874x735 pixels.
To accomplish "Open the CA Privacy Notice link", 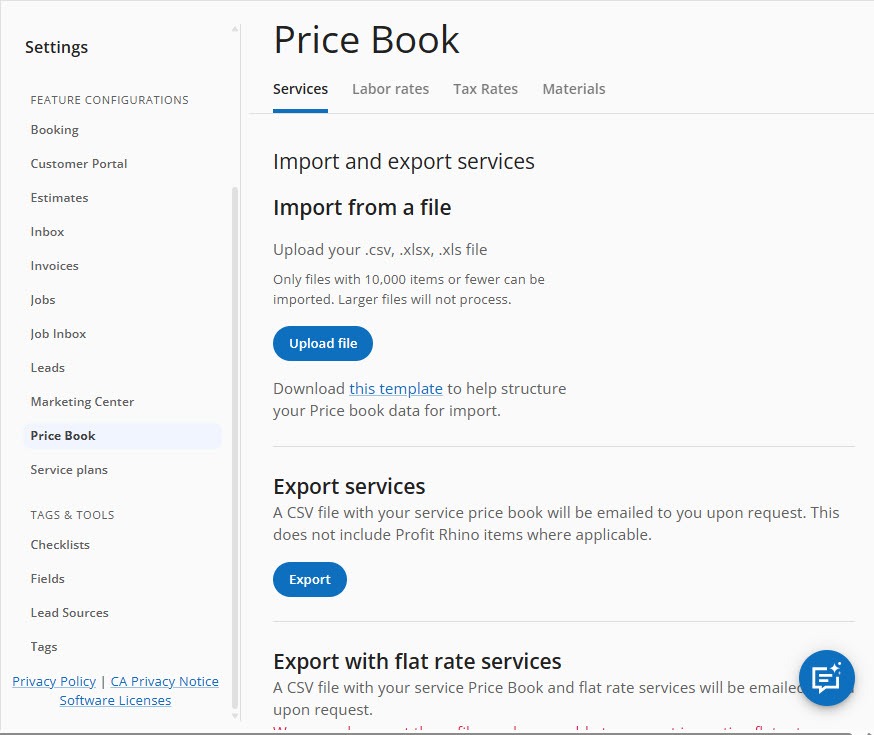I will pos(164,682).
